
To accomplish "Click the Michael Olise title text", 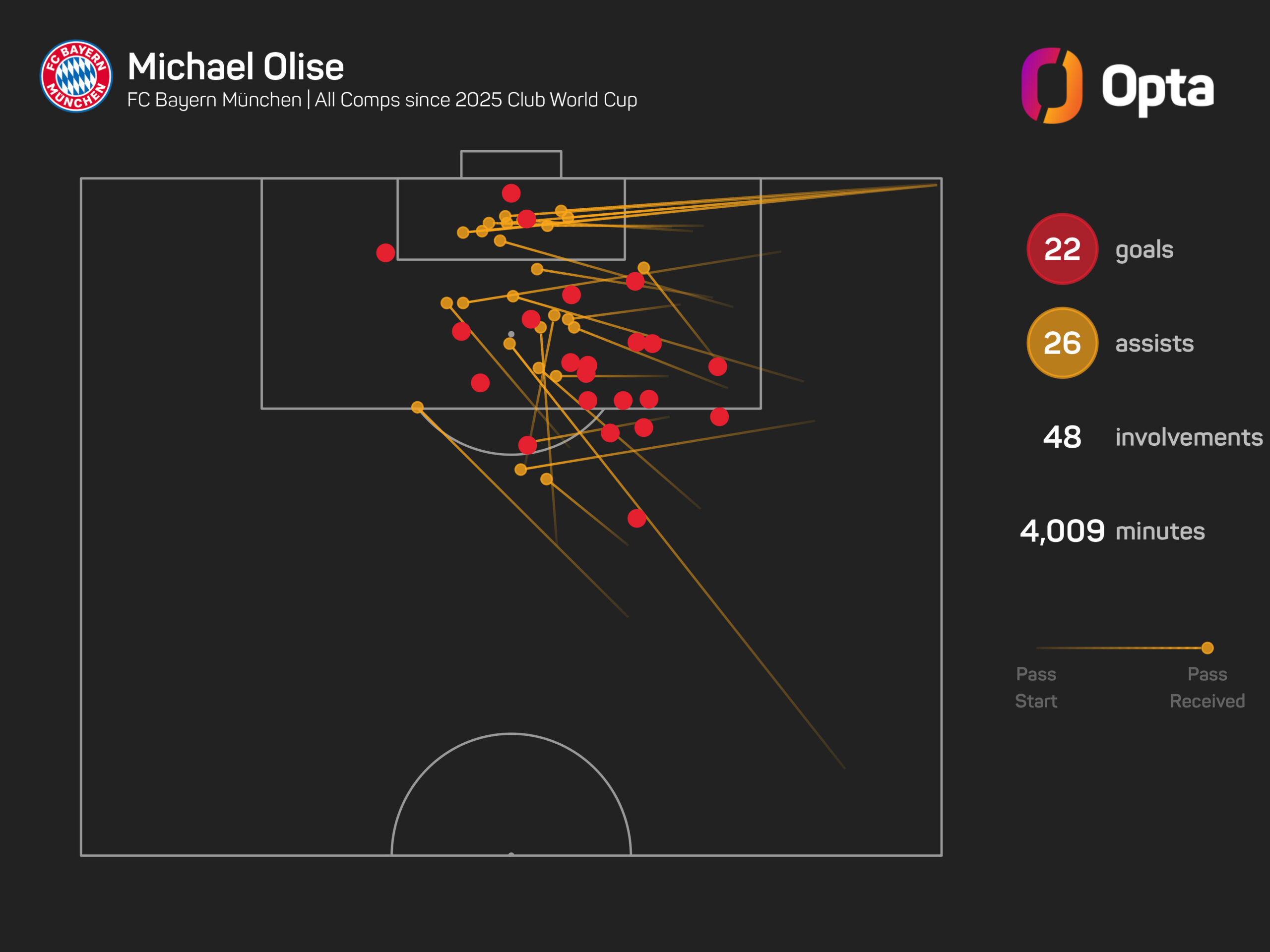I will point(236,66).
